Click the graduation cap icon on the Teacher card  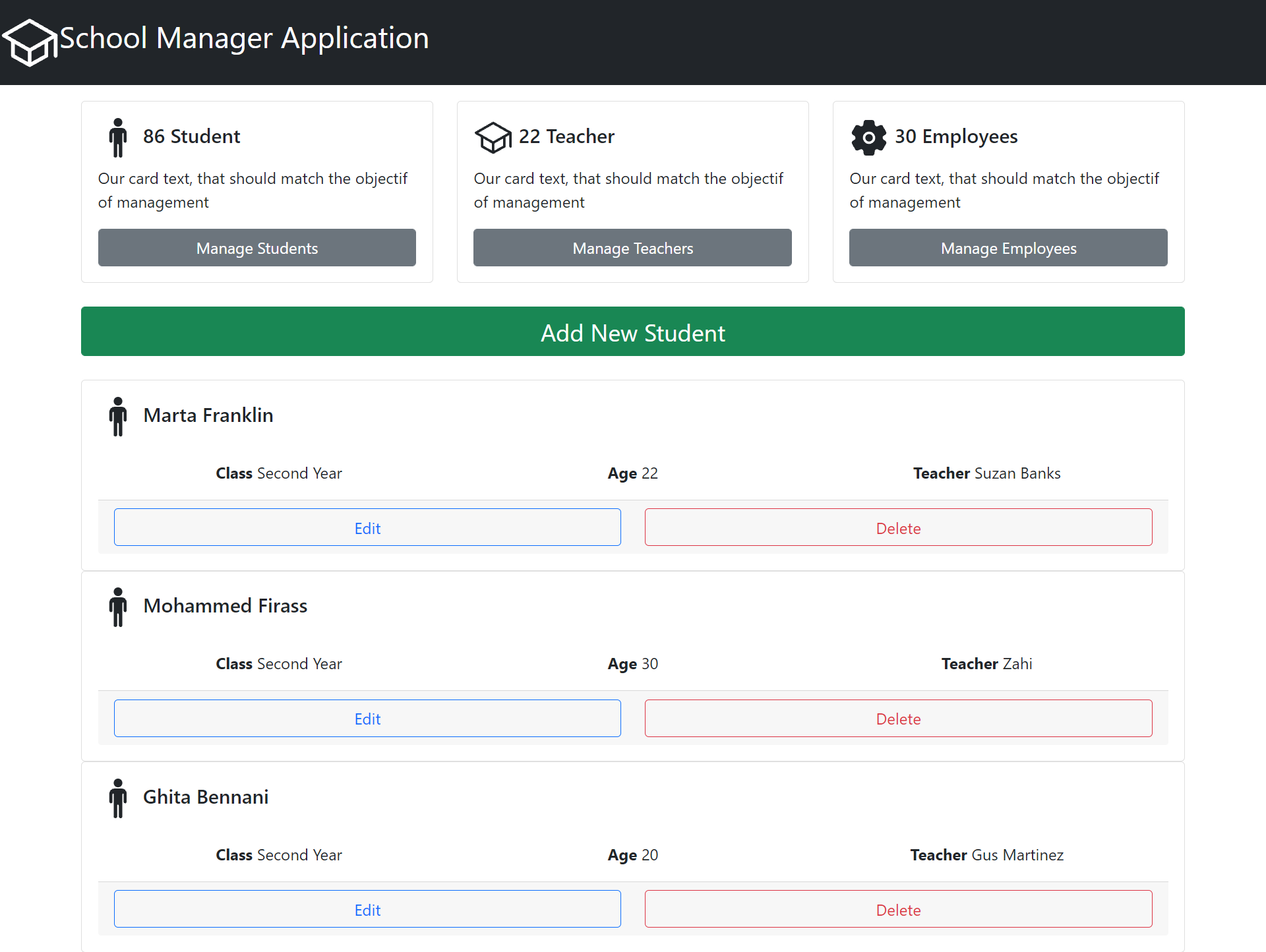click(493, 137)
